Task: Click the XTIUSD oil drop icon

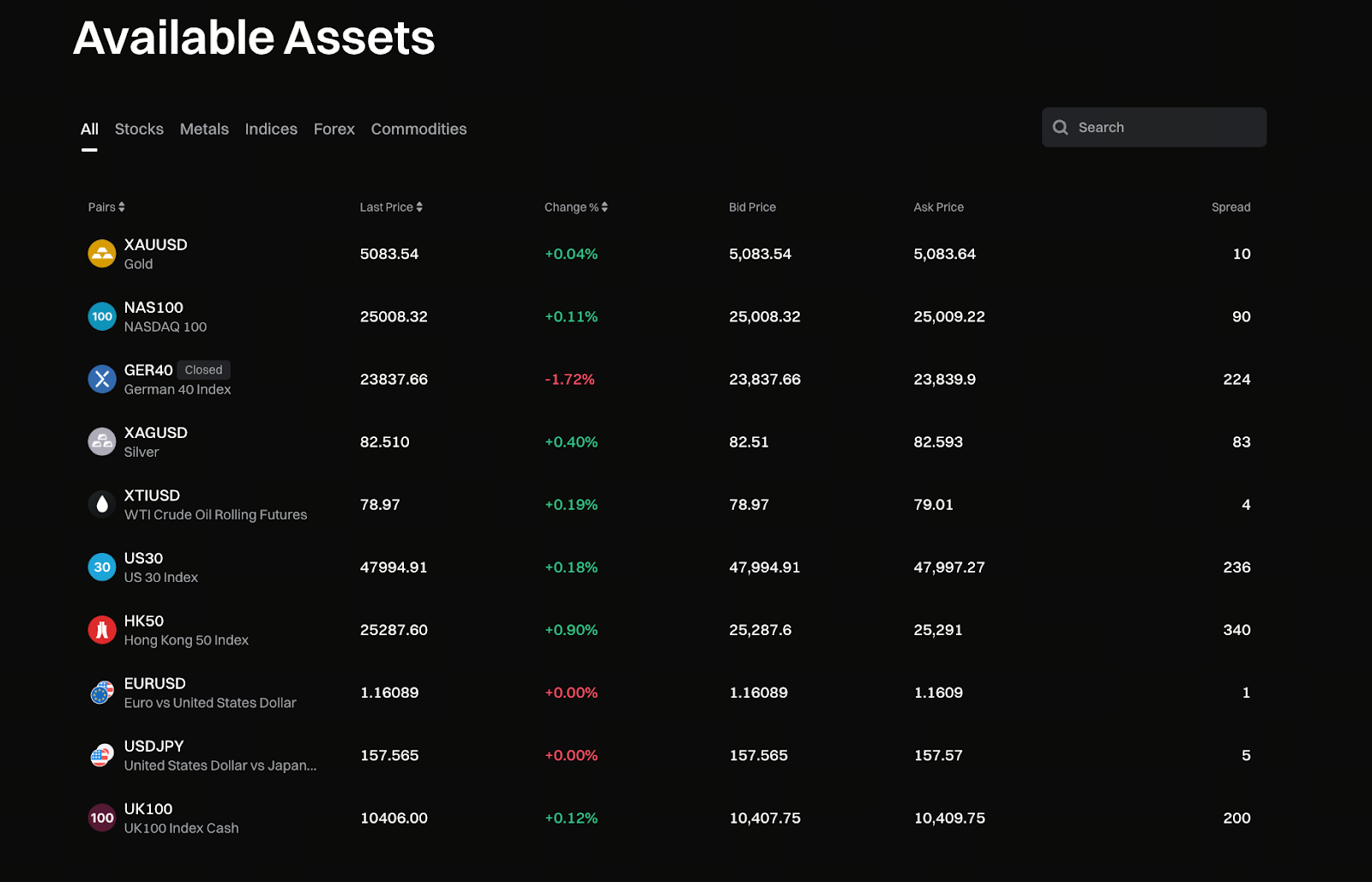Action: (x=102, y=504)
